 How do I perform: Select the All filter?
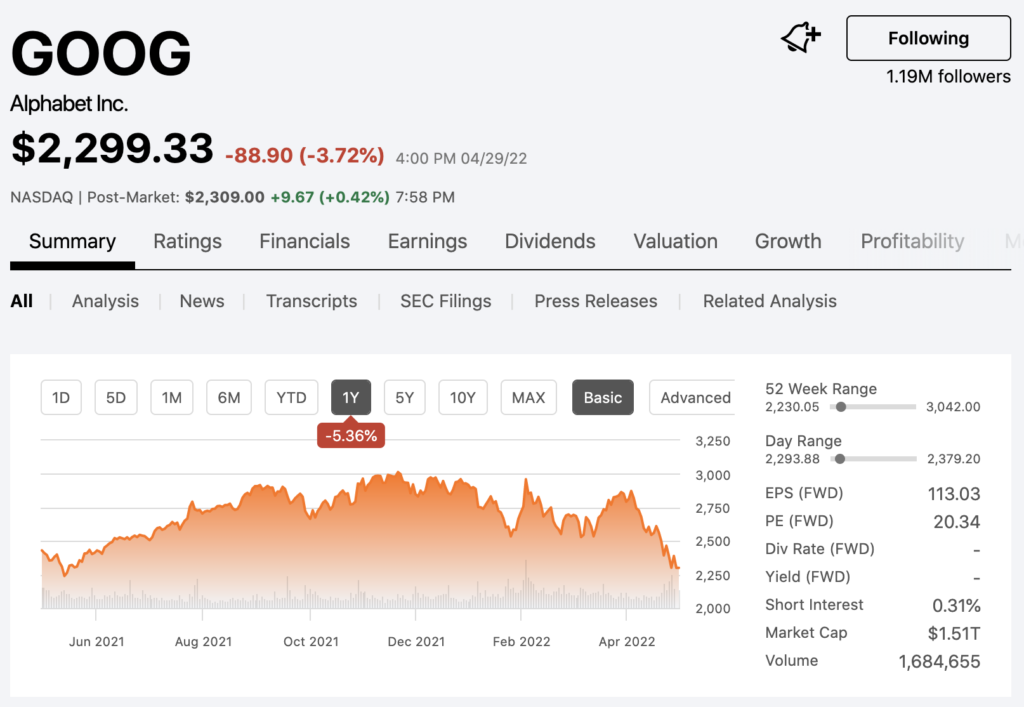coord(22,301)
